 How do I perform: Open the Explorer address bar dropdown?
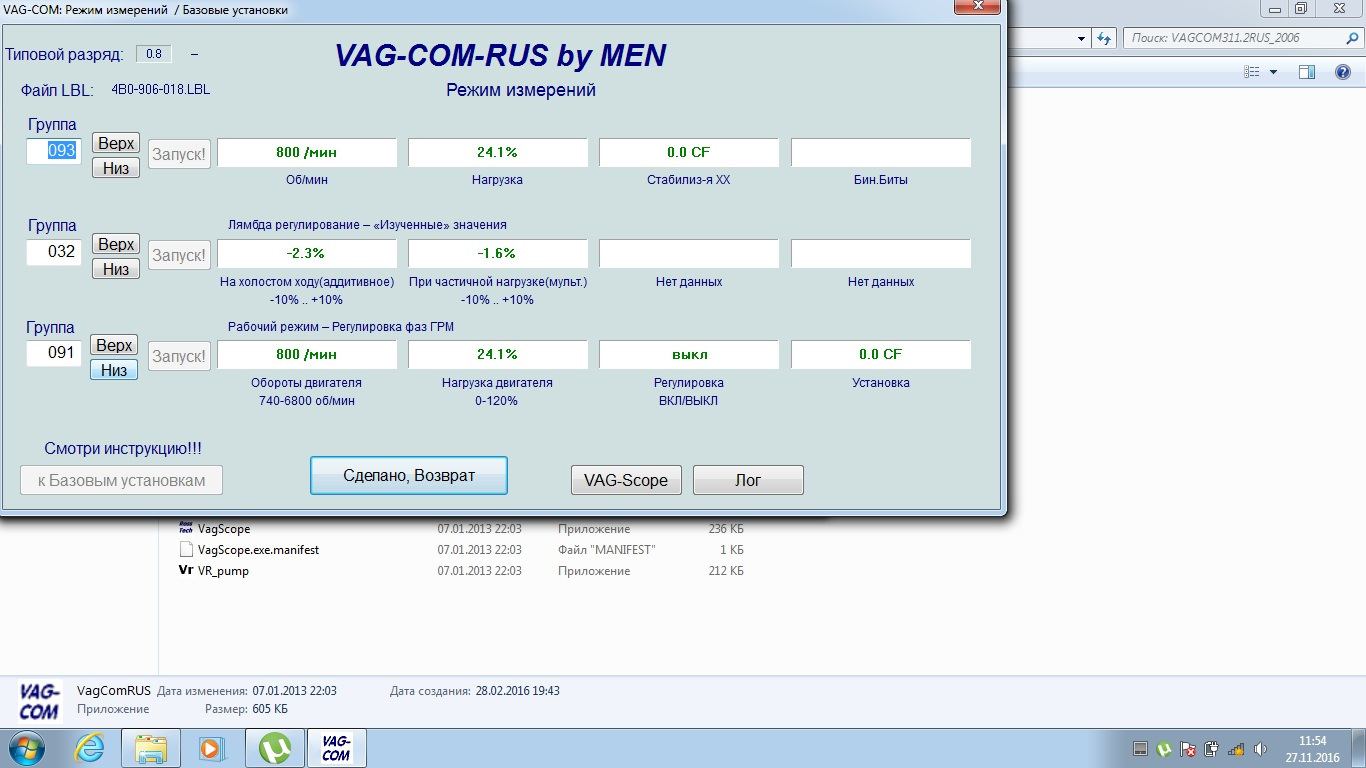point(1082,38)
